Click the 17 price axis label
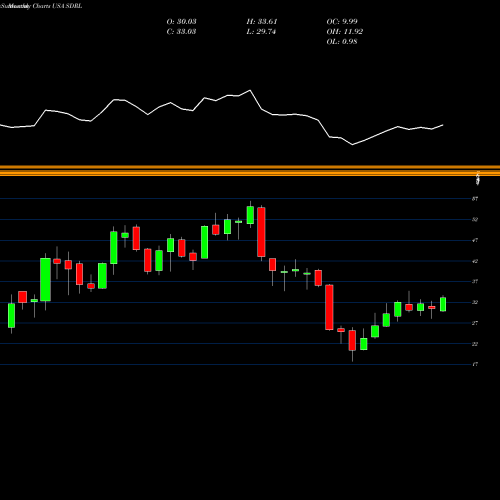 [475, 364]
